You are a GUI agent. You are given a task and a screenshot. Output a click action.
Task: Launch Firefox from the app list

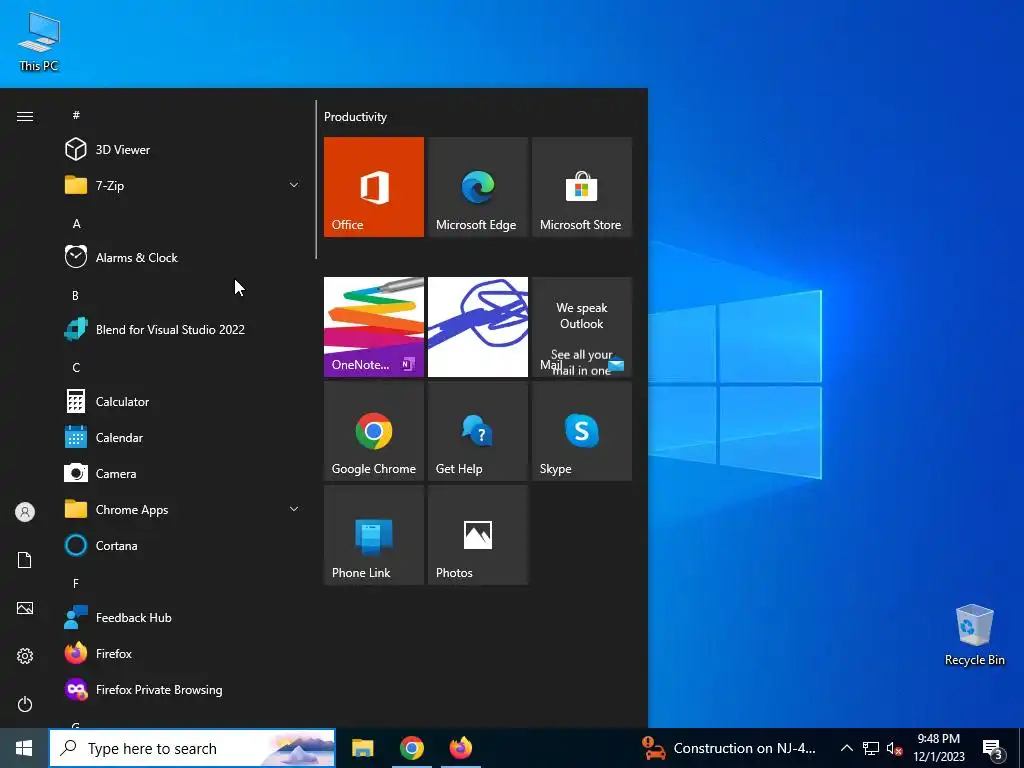[183, 653]
